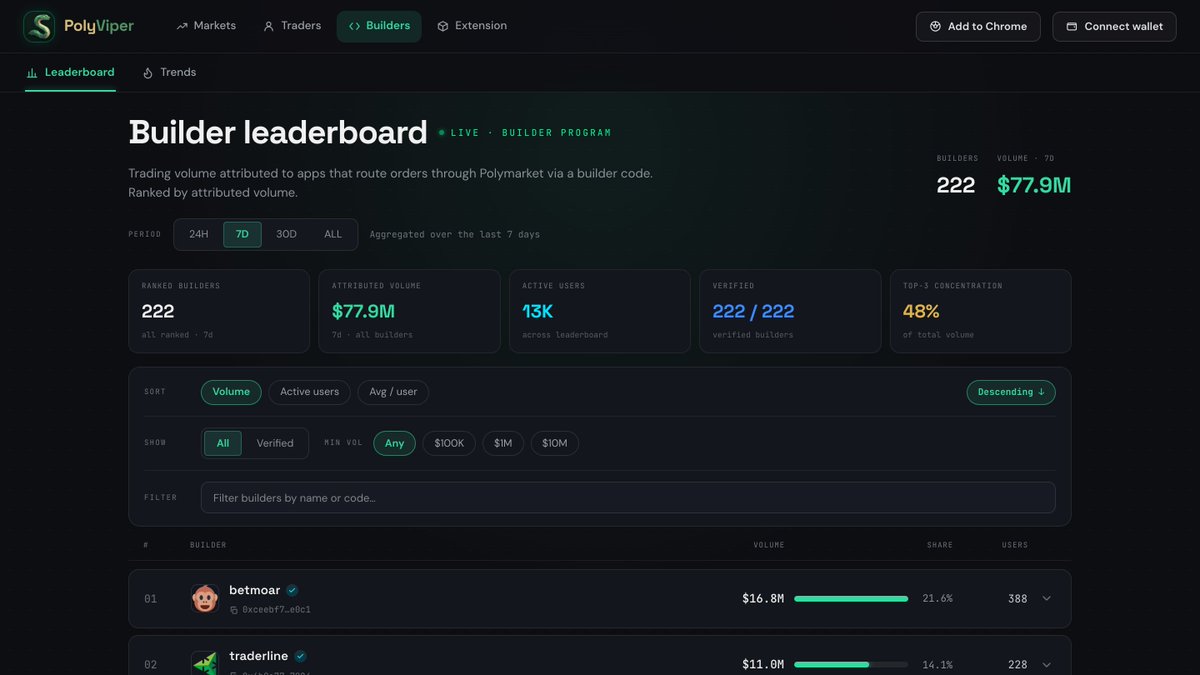Click the Traders person icon

click(268, 26)
